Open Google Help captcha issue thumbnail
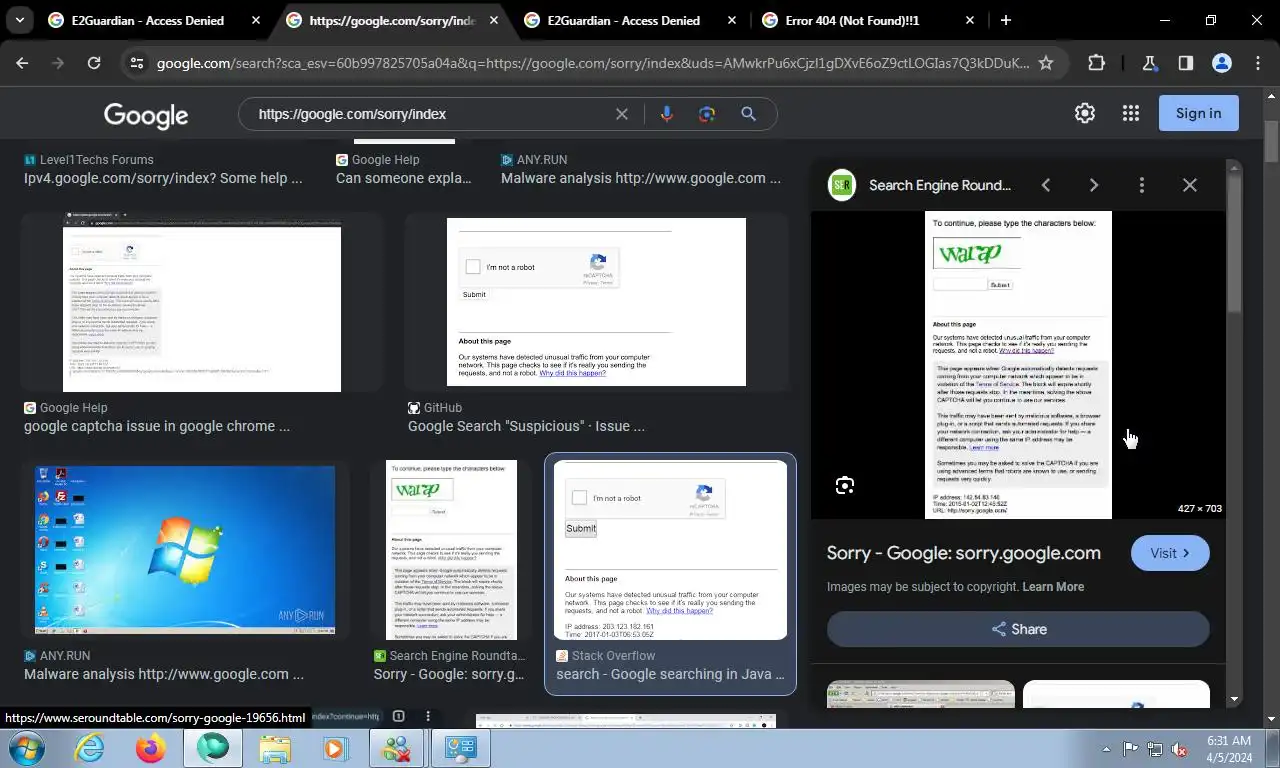 (202, 301)
